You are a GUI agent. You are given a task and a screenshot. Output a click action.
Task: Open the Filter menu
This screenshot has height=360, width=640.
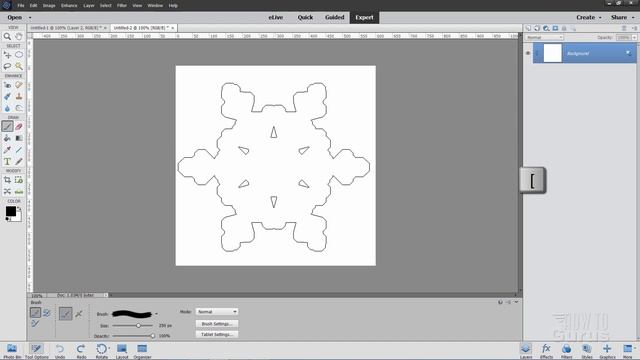pyautogui.click(x=122, y=6)
